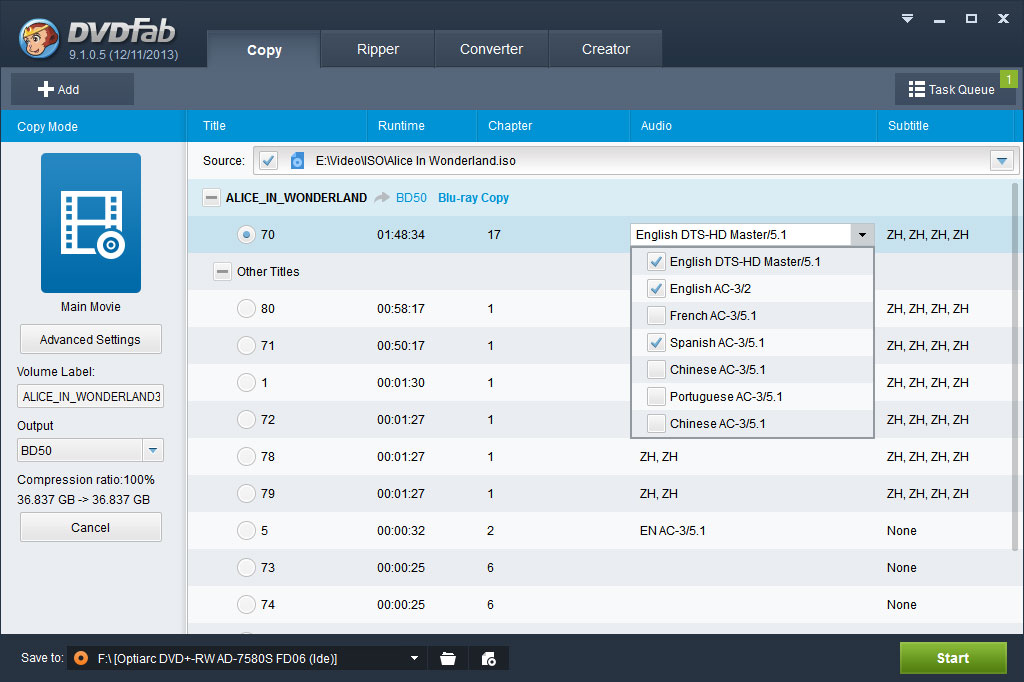
Task: Click the BD50 link
Action: pyautogui.click(x=411, y=197)
